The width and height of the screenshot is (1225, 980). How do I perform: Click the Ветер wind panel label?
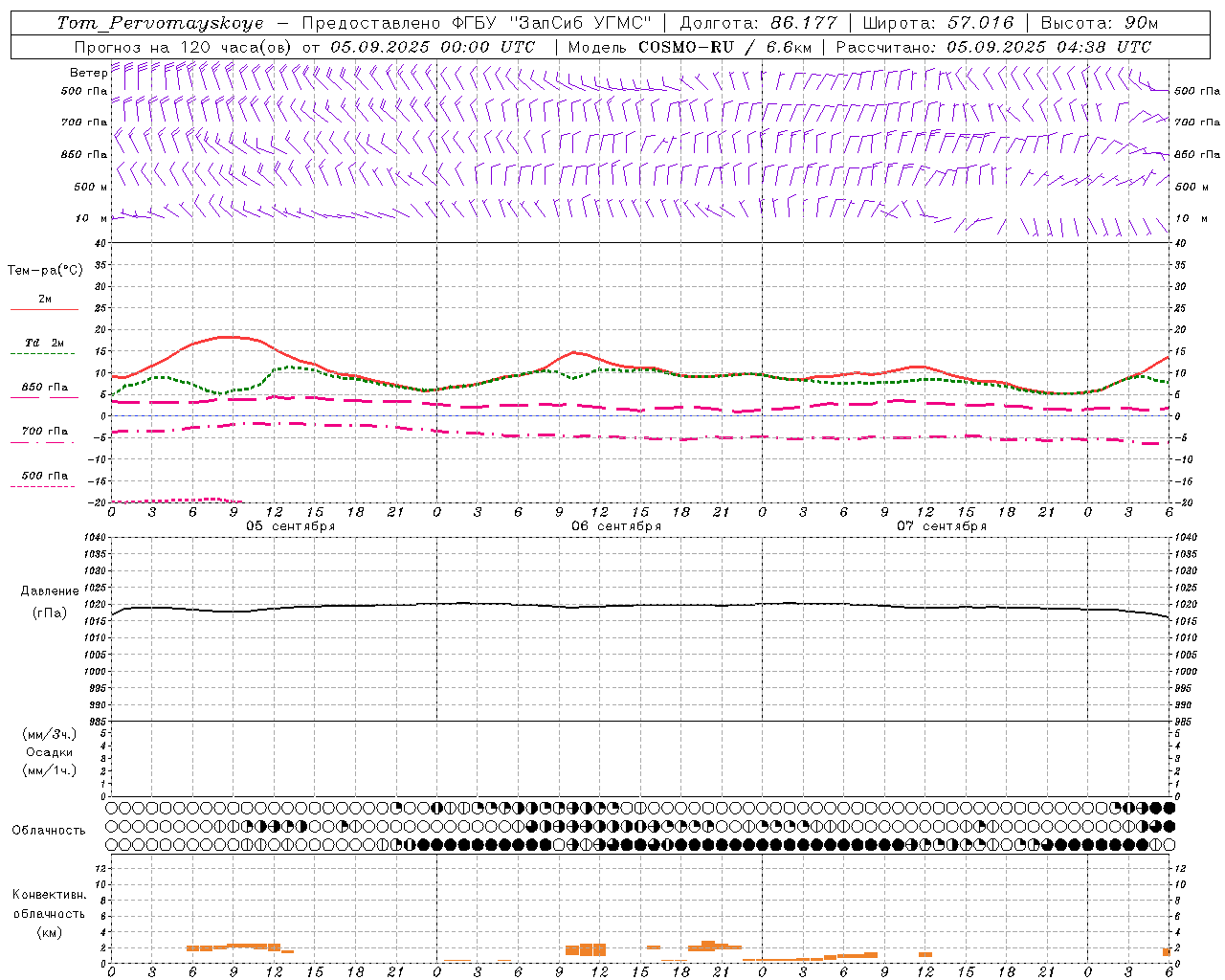[x=88, y=73]
